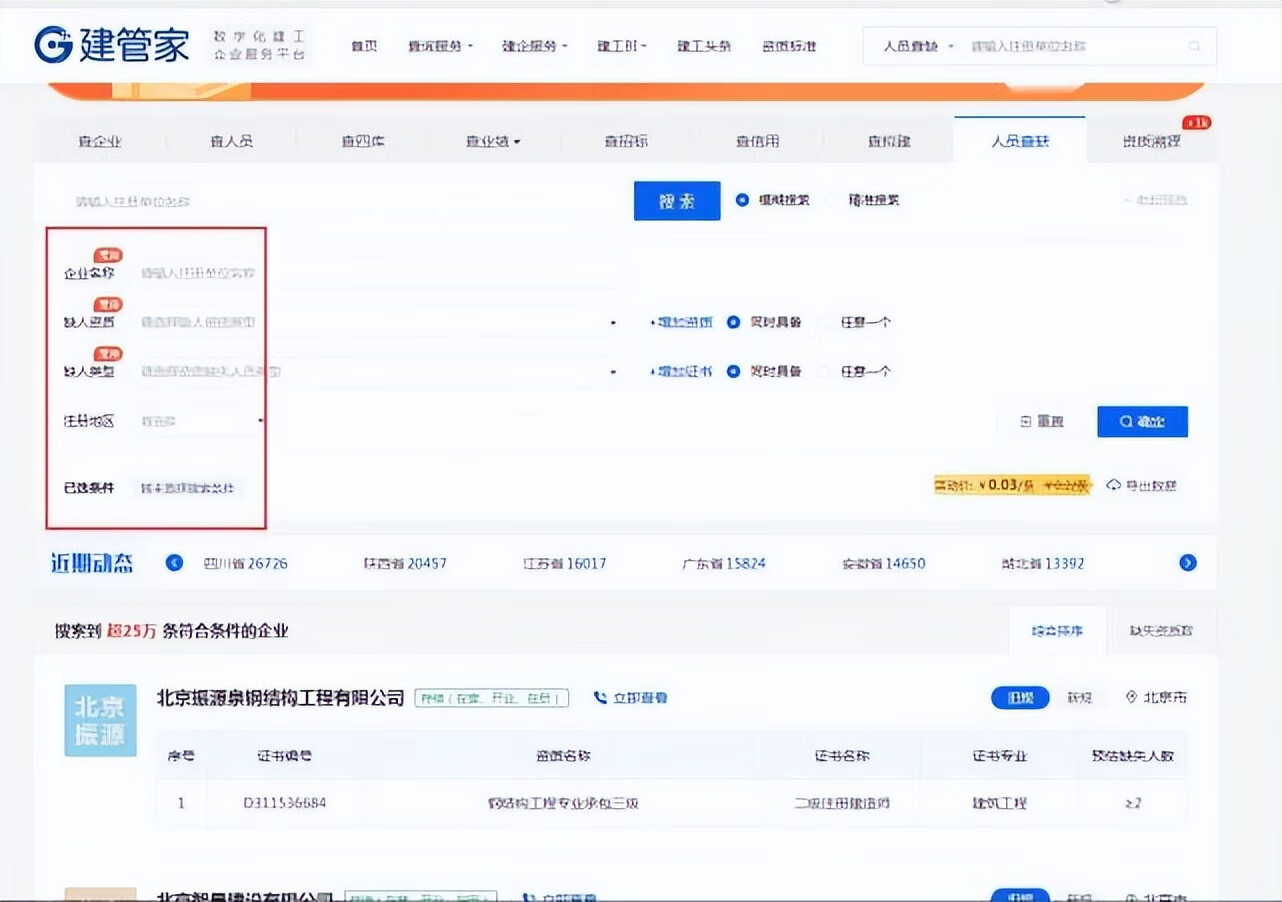Click the 存续（在营、开业、在册）status tag
Image resolution: width=1282 pixels, height=902 pixels.
tap(492, 698)
